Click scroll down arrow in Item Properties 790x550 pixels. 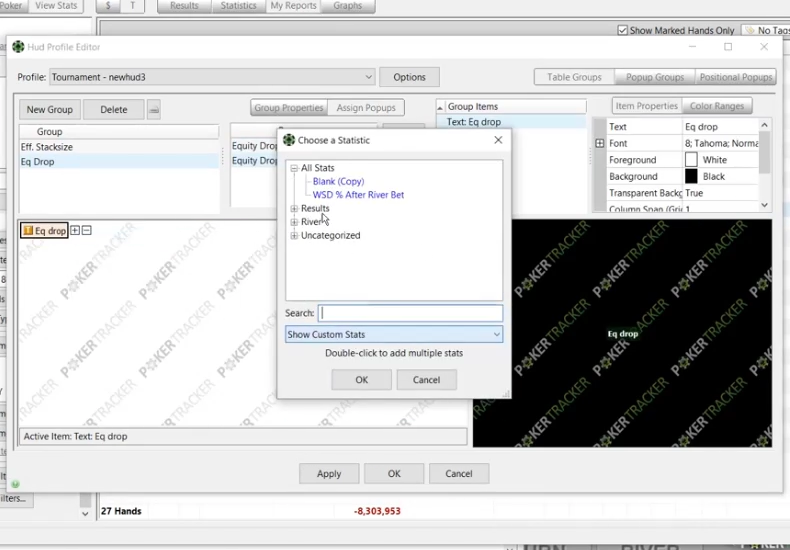pos(764,204)
